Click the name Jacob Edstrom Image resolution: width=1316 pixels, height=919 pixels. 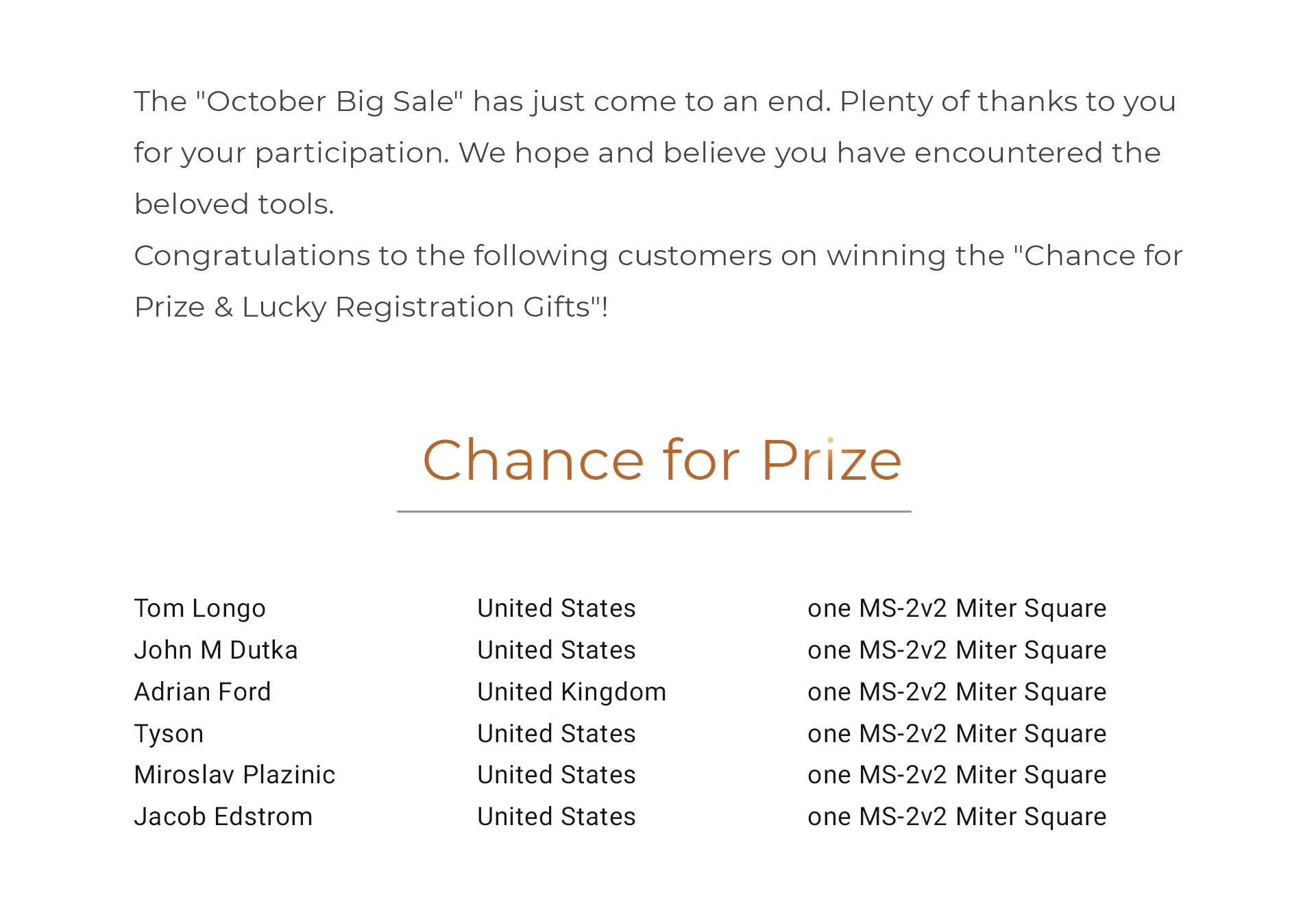[223, 817]
